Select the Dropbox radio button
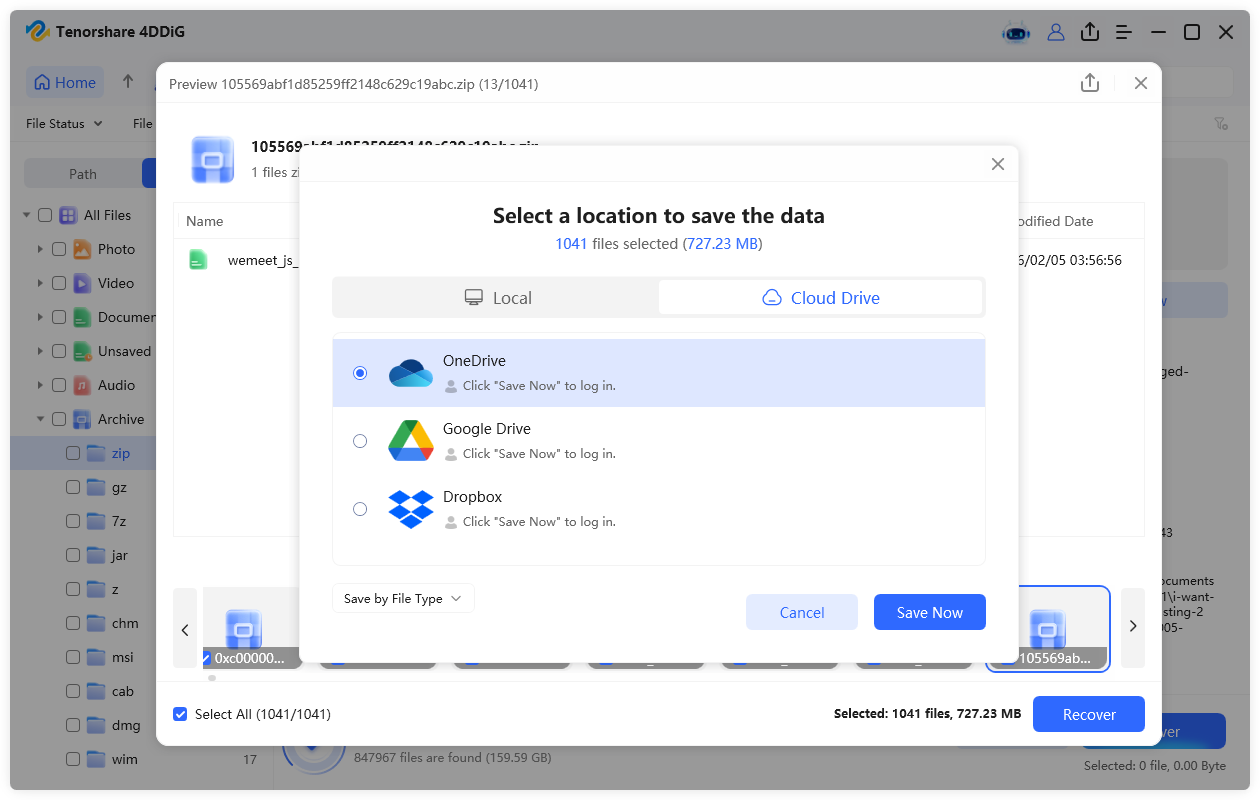Screen dimensions: 1260x800 (360, 509)
